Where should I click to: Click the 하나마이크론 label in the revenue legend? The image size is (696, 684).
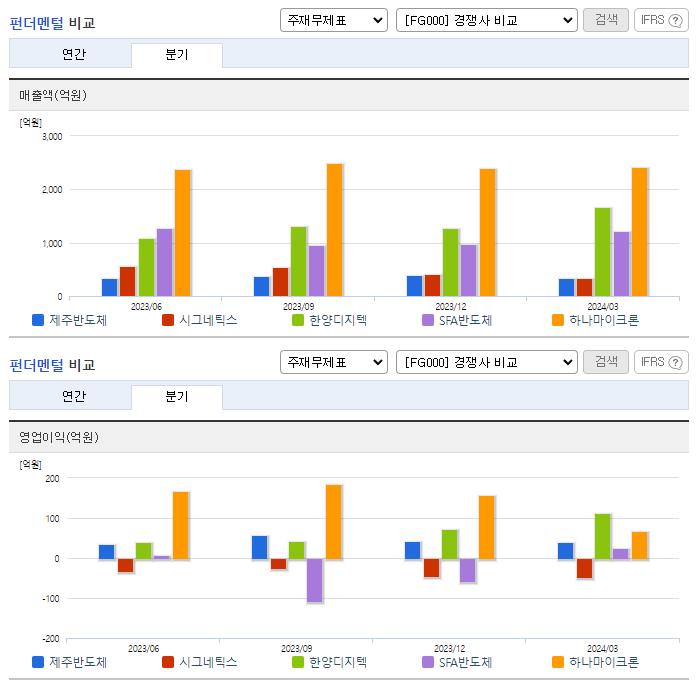click(604, 320)
